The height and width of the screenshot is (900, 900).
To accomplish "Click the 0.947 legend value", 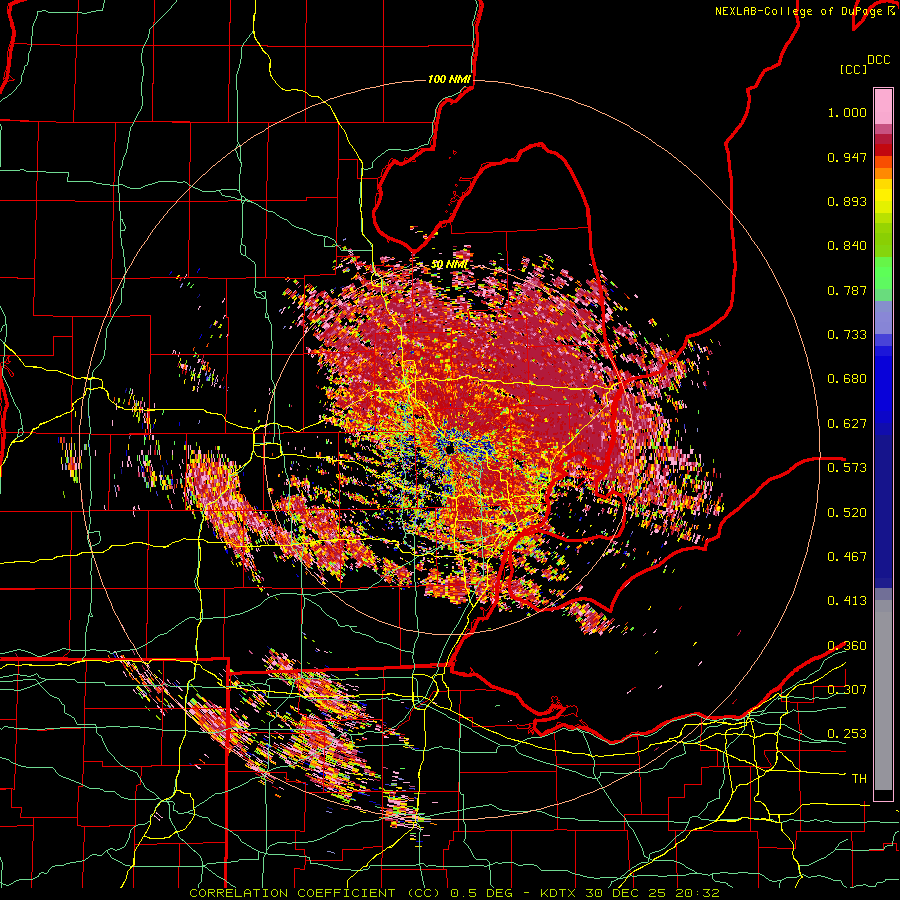I will tap(847, 157).
